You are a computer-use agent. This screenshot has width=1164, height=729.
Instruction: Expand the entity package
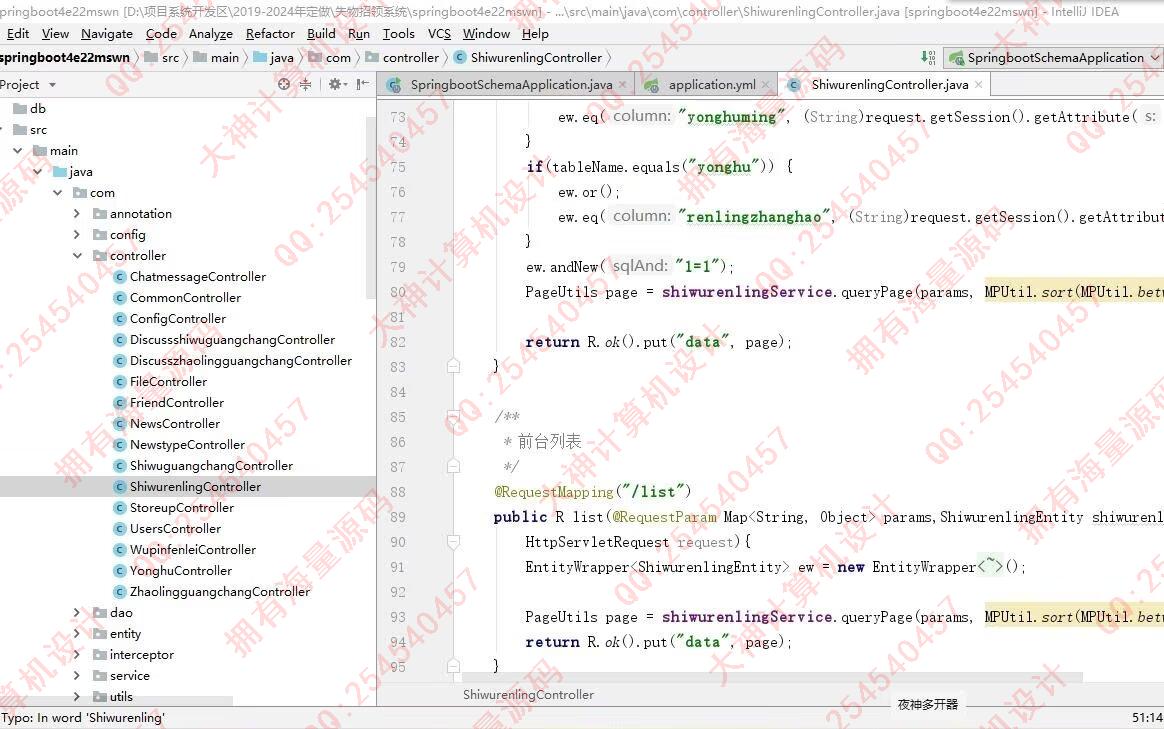(x=76, y=634)
